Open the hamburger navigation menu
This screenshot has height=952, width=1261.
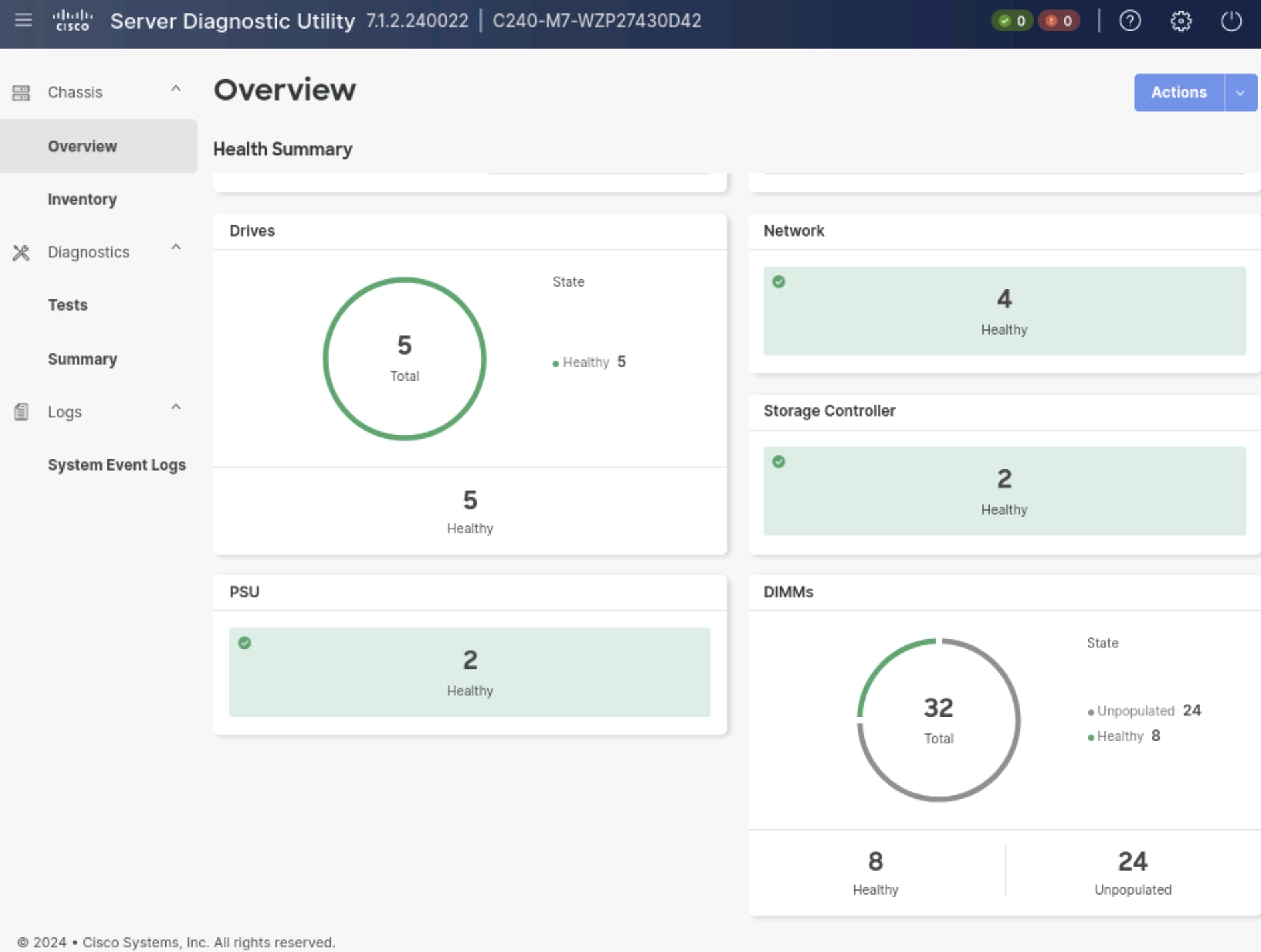click(x=23, y=21)
